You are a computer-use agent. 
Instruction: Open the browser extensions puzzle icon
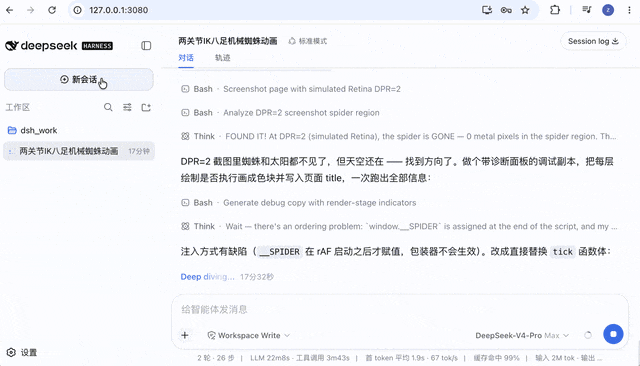[x=555, y=10]
